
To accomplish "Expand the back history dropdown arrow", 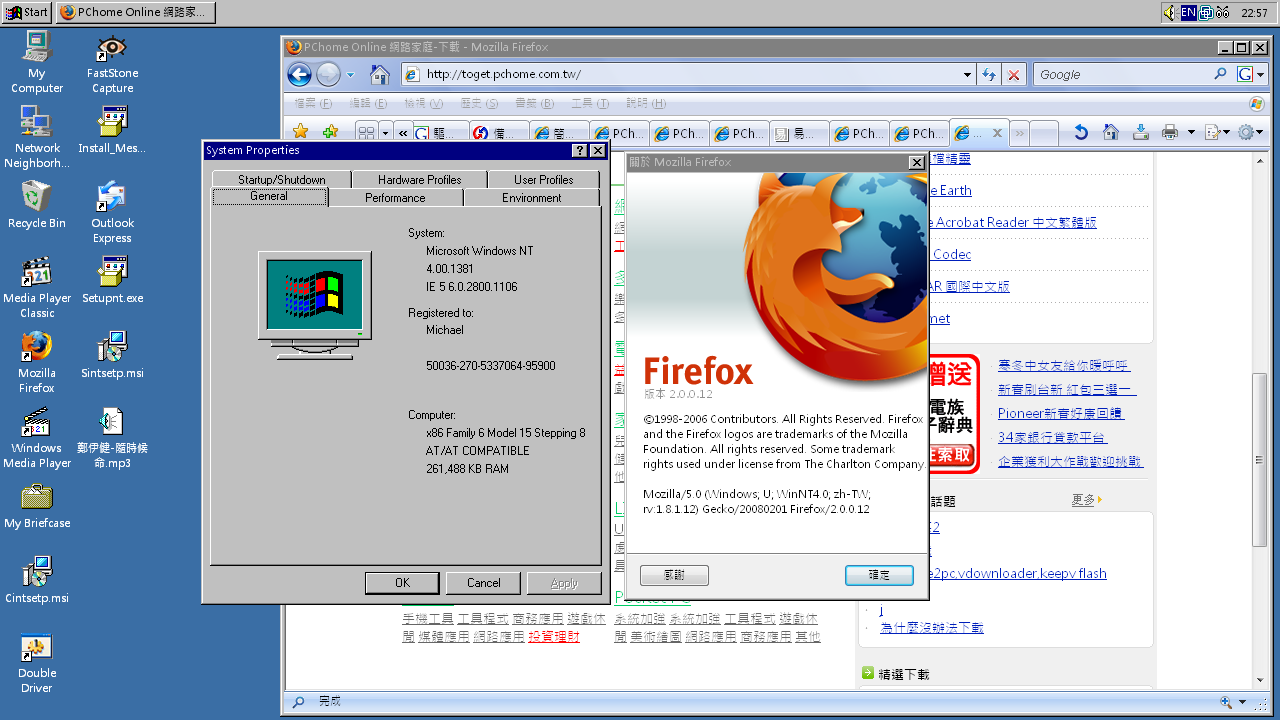I will 350,74.
